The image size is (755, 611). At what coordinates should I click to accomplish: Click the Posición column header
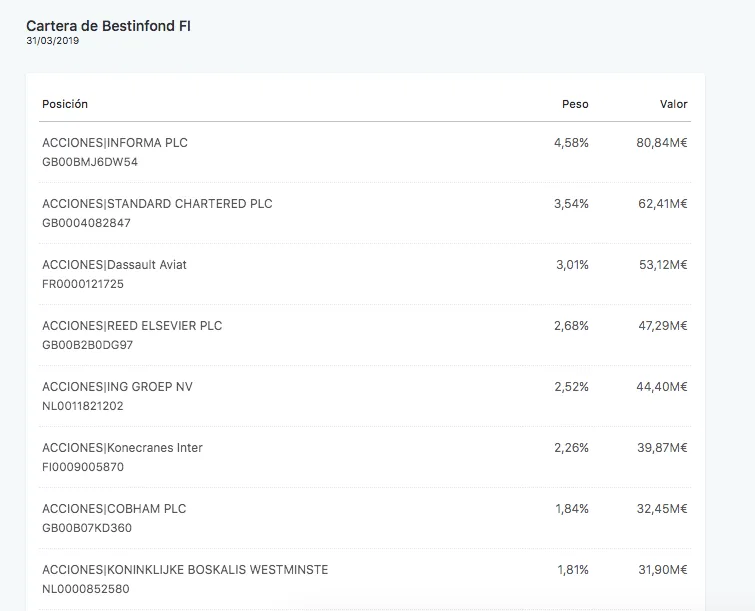[65, 104]
